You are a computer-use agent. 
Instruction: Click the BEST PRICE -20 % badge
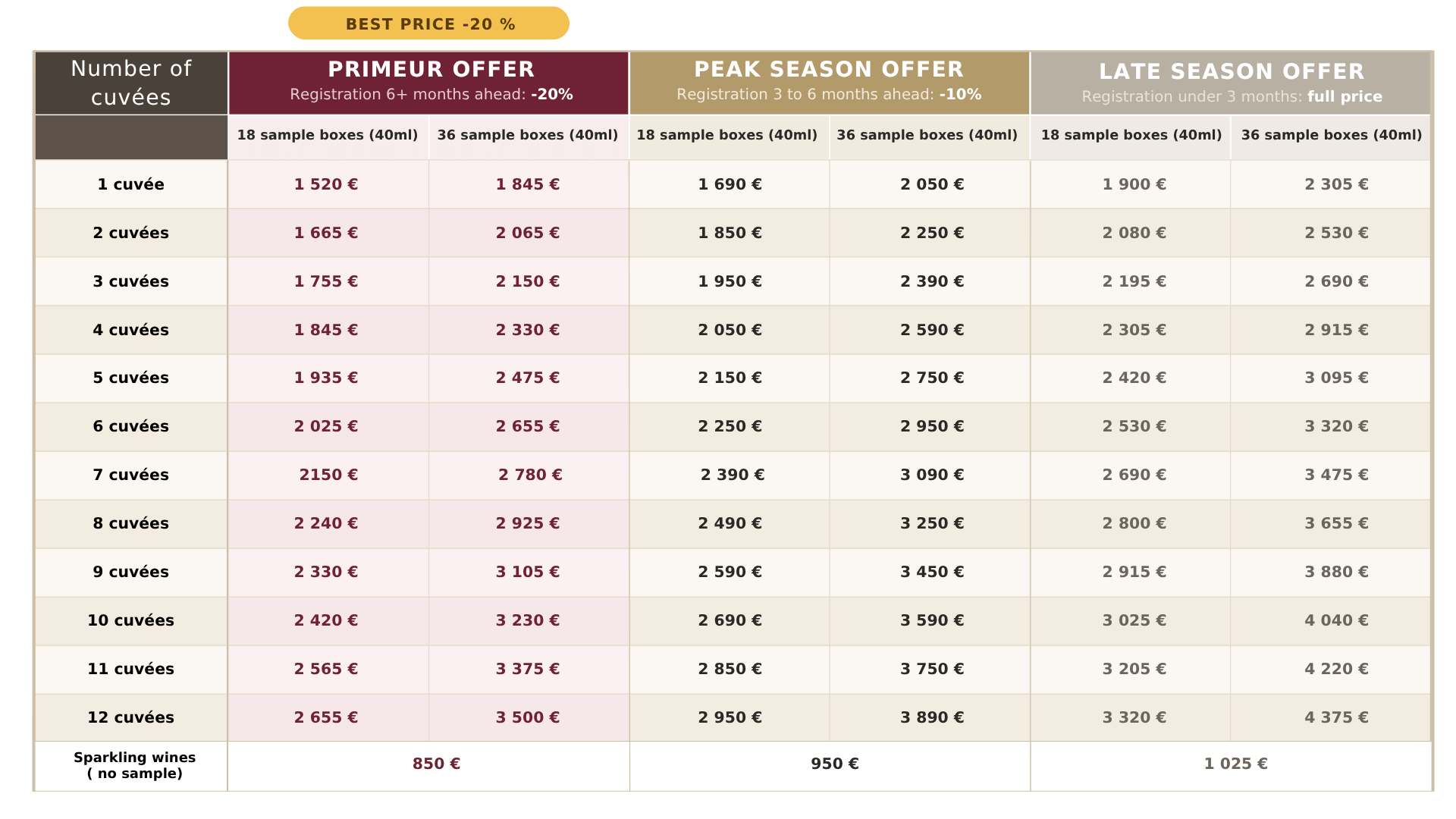click(x=428, y=24)
